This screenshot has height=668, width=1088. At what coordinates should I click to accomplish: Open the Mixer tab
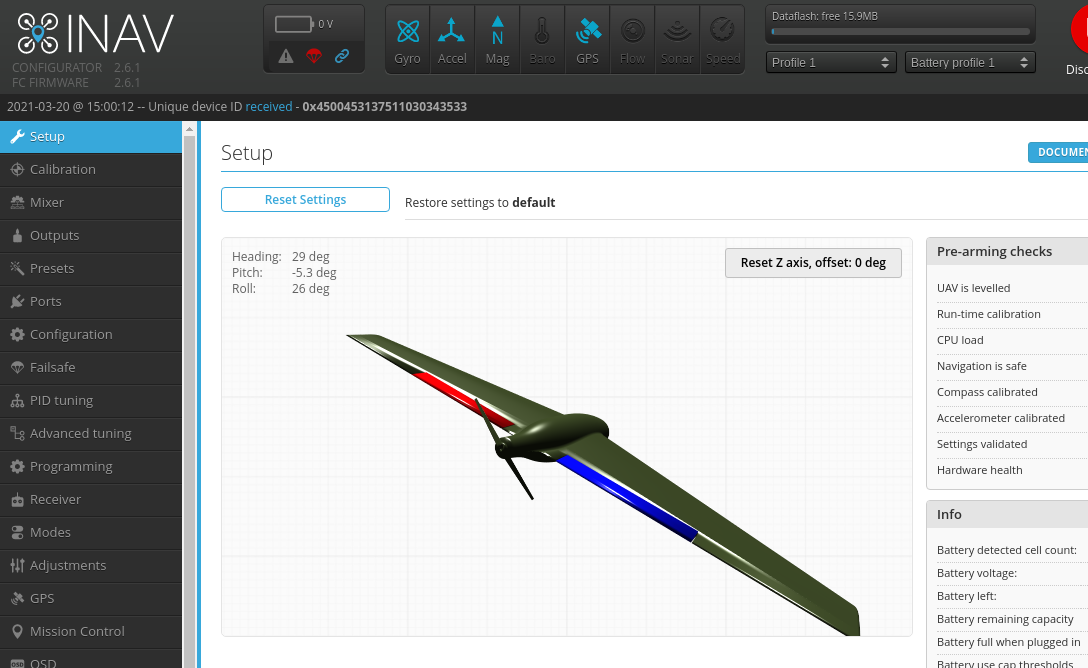pos(91,203)
